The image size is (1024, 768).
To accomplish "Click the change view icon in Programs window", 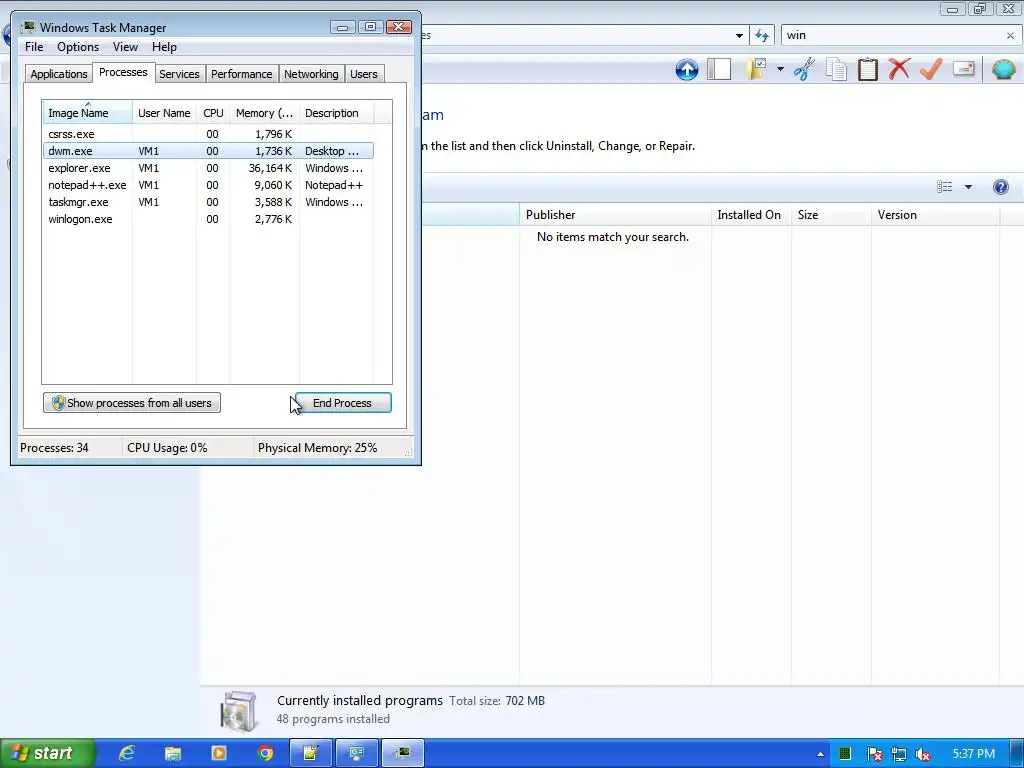I will [944, 187].
